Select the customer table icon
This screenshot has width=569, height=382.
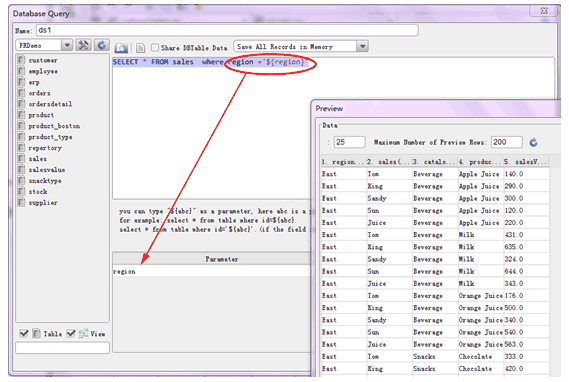(x=21, y=60)
